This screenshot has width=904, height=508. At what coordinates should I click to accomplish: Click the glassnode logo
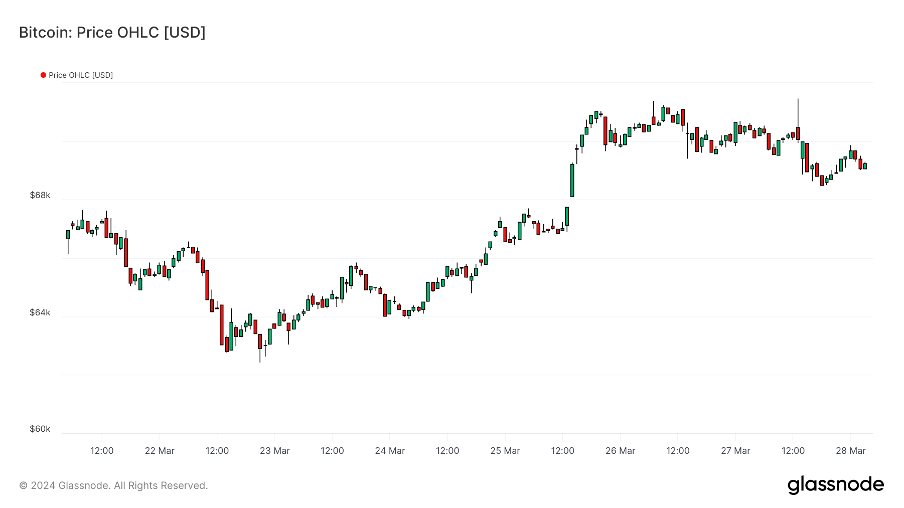[835, 485]
